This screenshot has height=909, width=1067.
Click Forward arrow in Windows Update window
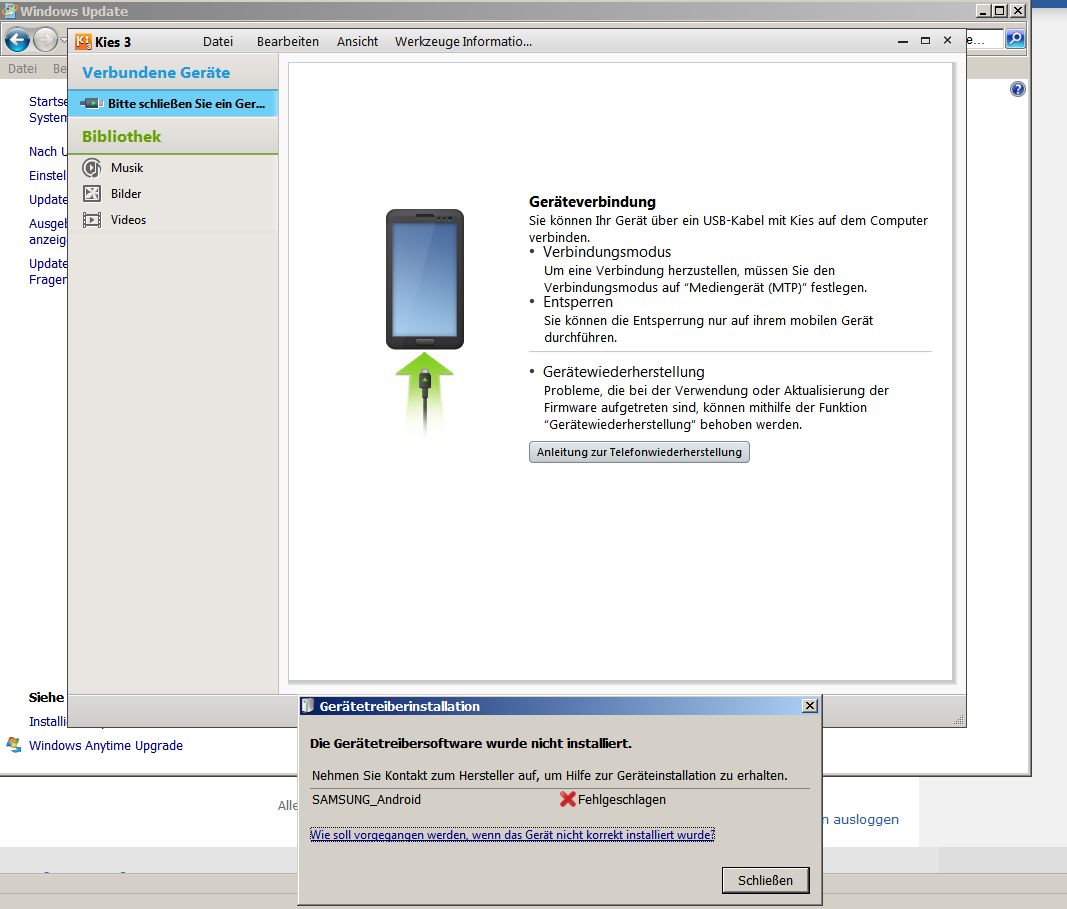(x=45, y=40)
